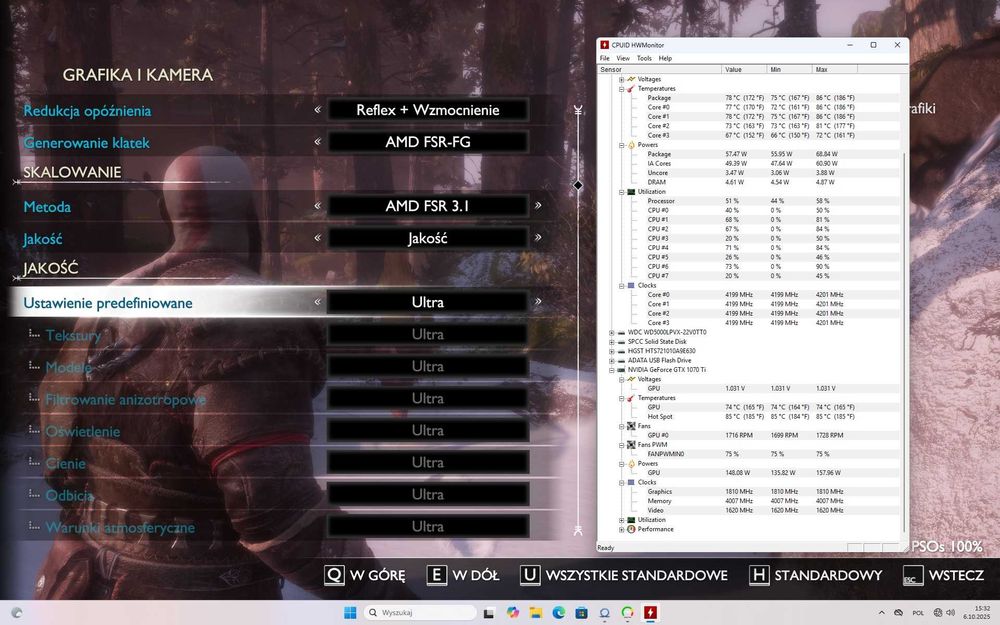Show hidden system tray icons

(x=881, y=612)
